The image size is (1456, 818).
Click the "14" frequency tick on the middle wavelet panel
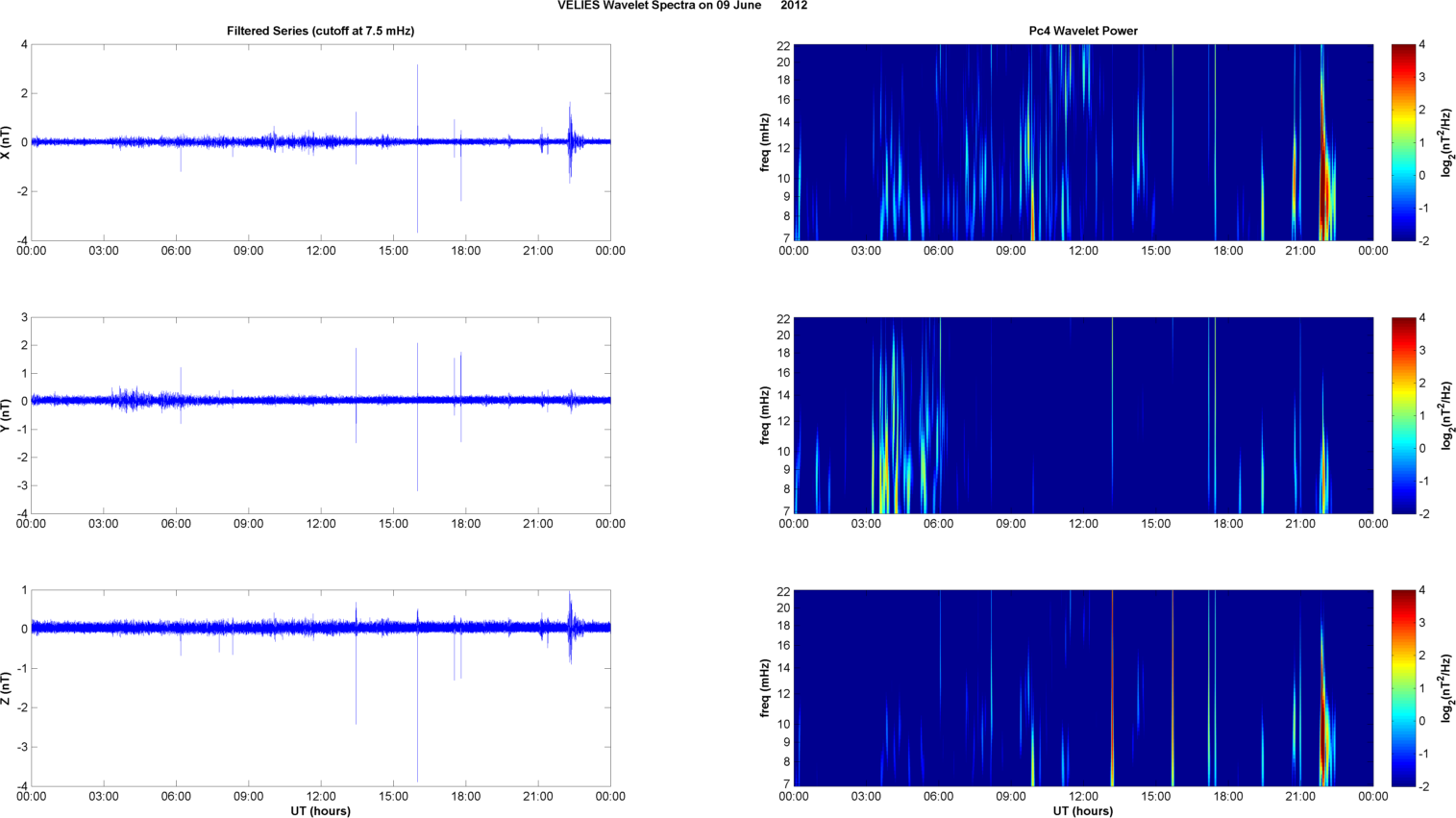click(x=783, y=395)
